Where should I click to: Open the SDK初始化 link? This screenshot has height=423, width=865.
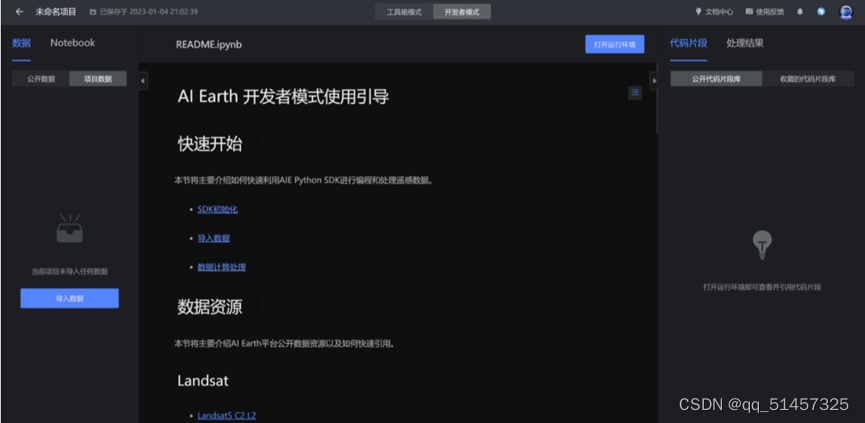point(217,210)
